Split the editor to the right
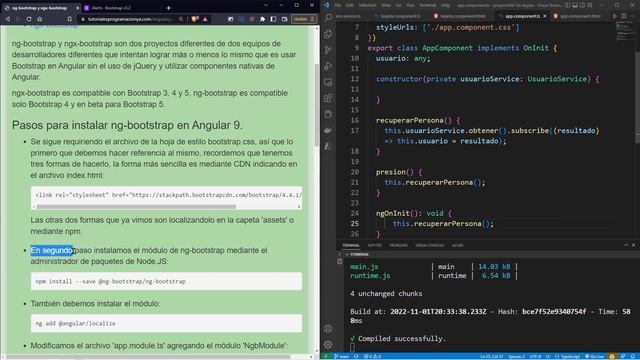The width and height of the screenshot is (640, 360). pyautogui.click(x=624, y=16)
